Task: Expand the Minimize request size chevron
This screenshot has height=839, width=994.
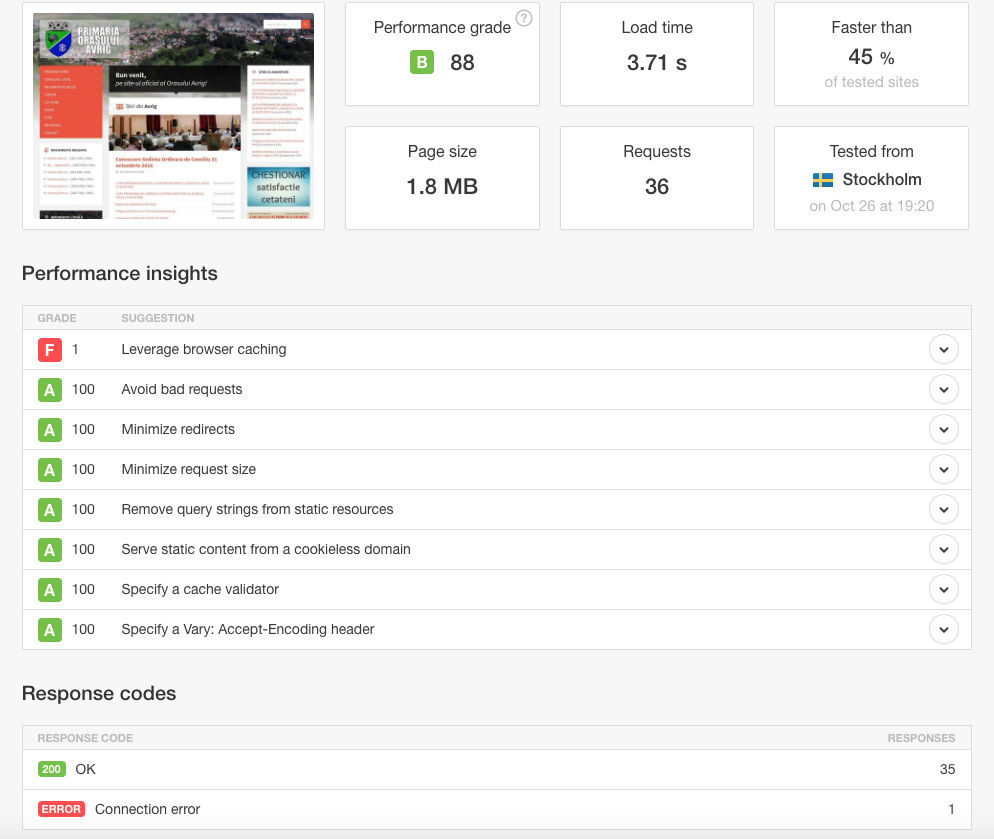Action: pos(943,470)
